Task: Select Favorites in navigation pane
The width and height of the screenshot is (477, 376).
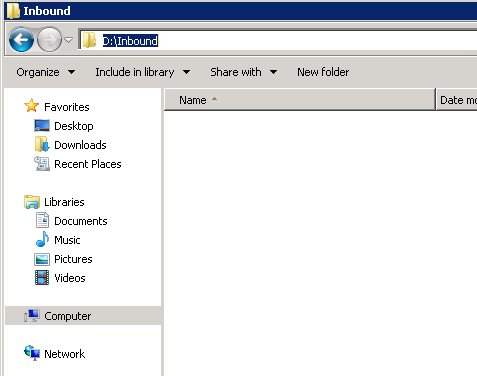Action: pyautogui.click(x=67, y=107)
